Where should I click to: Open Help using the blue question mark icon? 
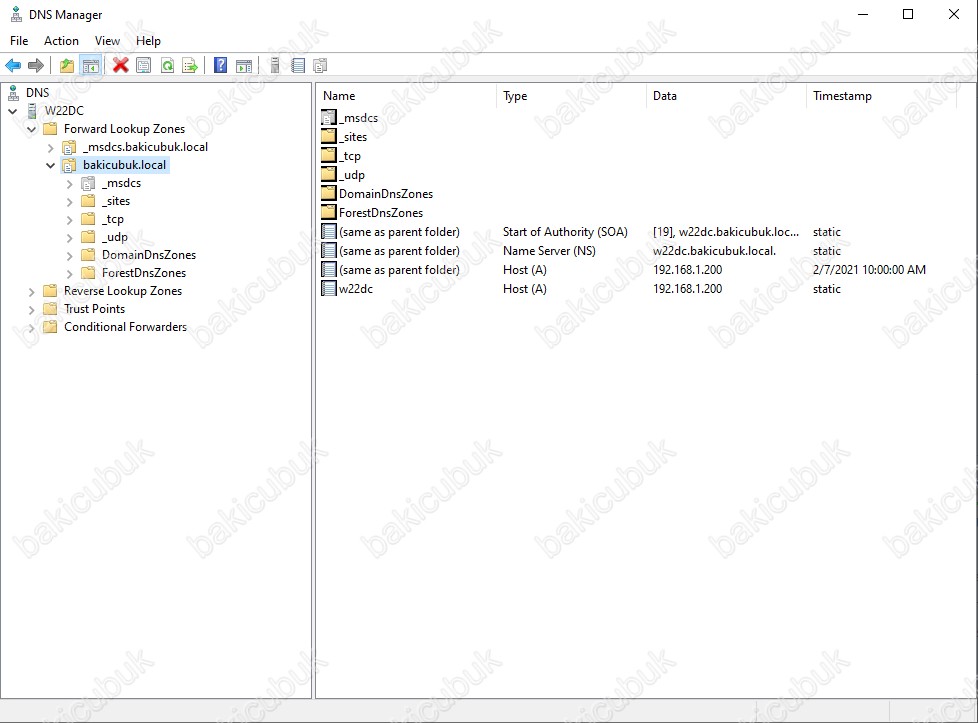coord(221,66)
